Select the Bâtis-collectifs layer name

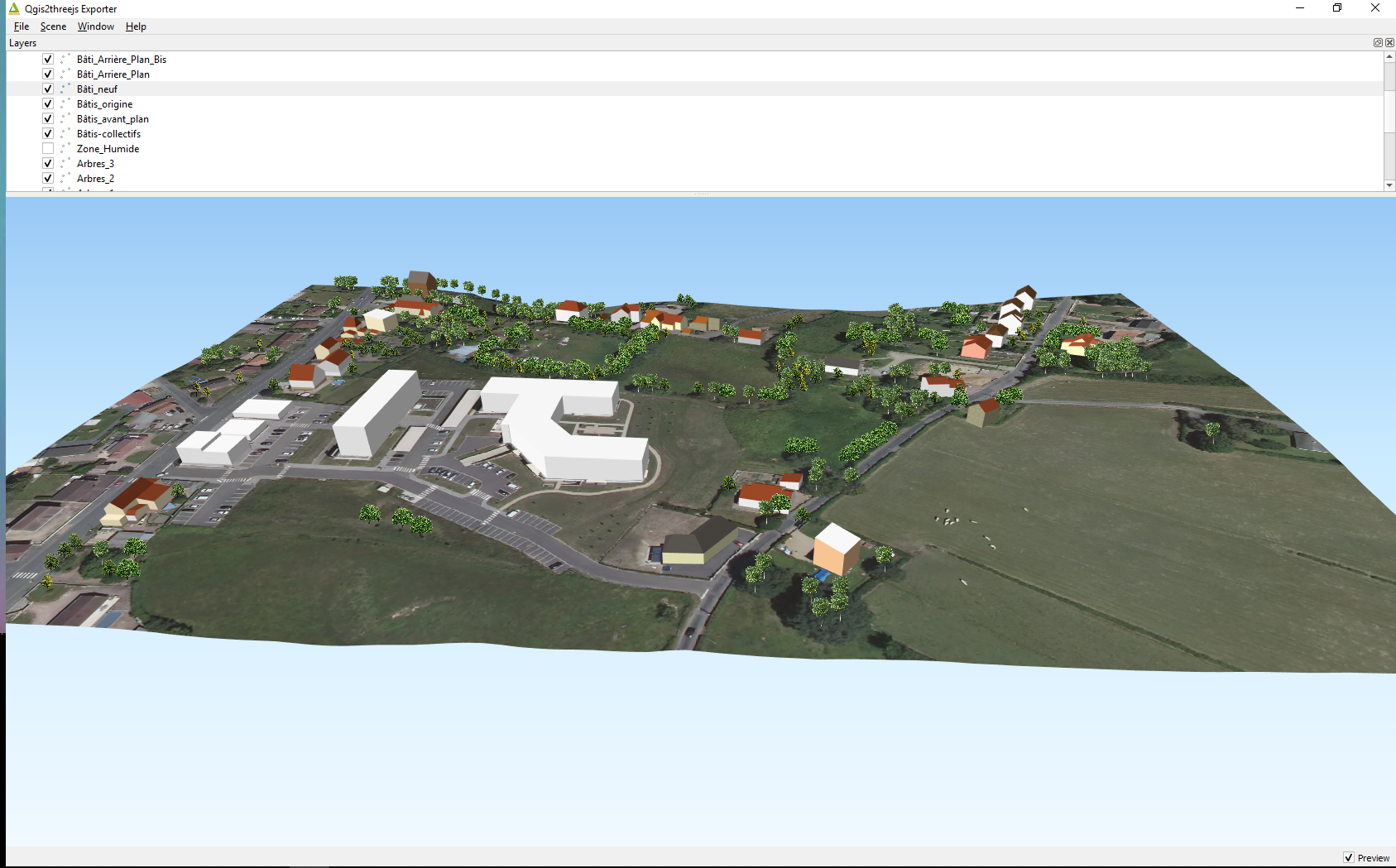click(x=108, y=134)
